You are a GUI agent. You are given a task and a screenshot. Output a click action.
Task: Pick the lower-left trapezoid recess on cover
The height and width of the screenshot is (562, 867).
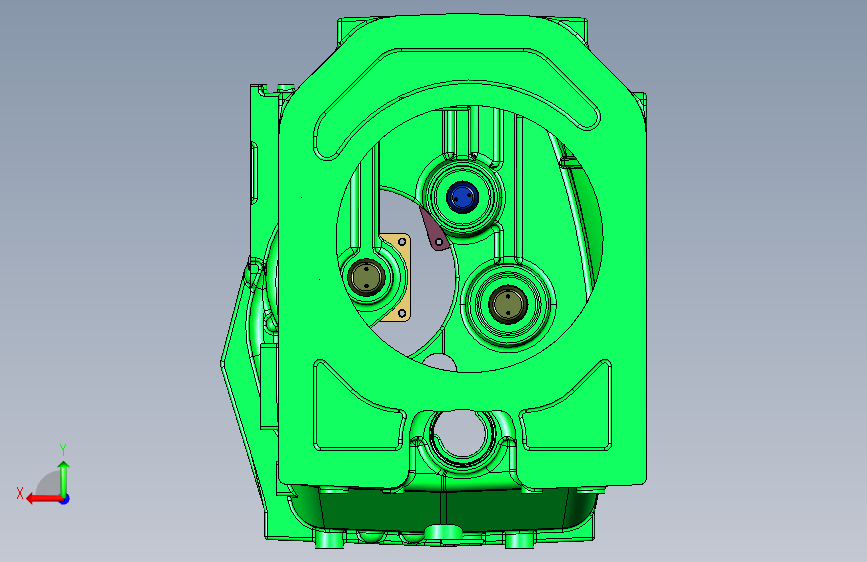359,407
